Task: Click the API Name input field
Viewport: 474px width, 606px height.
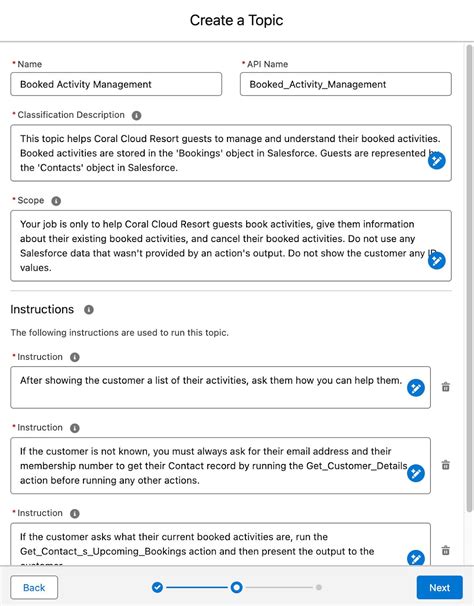Action: pyautogui.click(x=346, y=84)
